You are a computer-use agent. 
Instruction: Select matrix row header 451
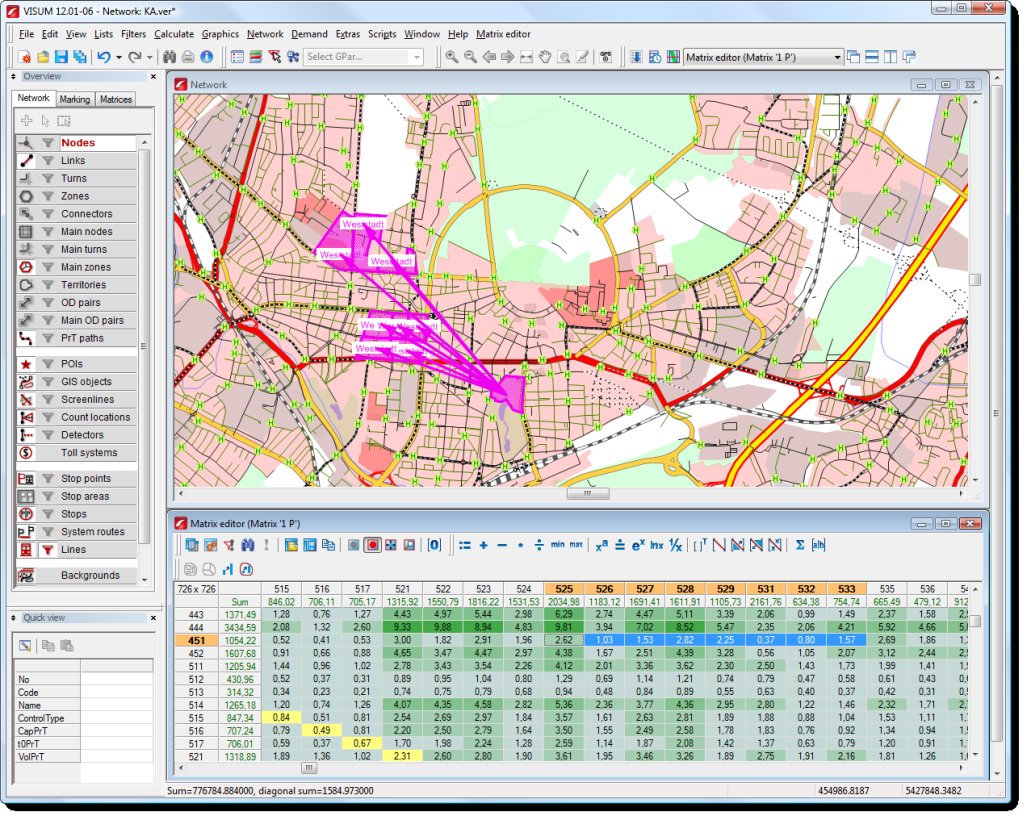click(196, 640)
